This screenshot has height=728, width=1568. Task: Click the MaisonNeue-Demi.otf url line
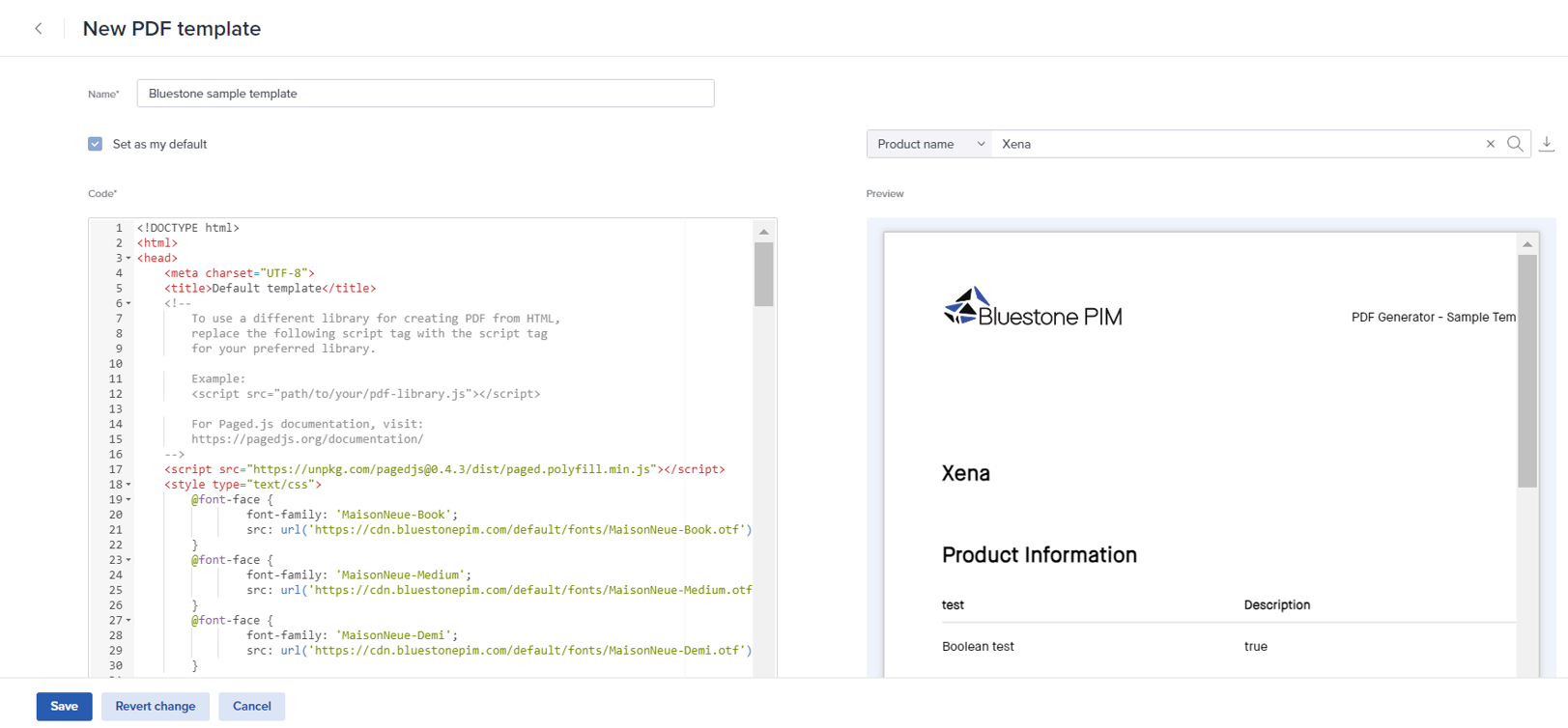pyautogui.click(x=499, y=651)
